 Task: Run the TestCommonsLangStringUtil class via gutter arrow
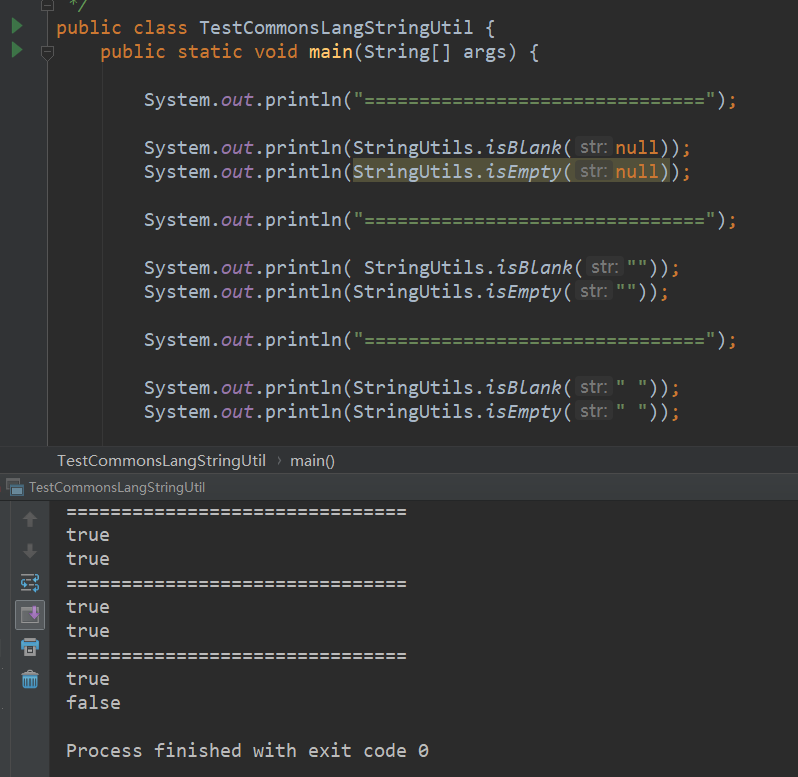(x=17, y=25)
